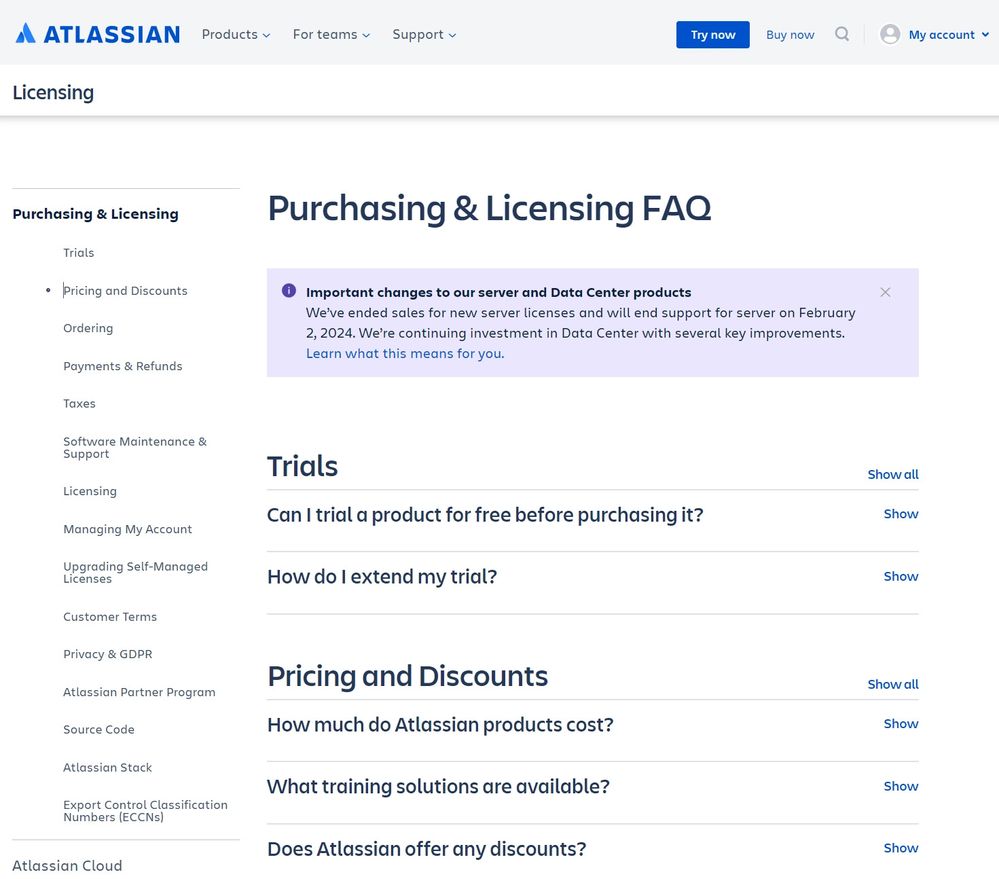
Task: Click the Buy now button
Action: (x=789, y=34)
